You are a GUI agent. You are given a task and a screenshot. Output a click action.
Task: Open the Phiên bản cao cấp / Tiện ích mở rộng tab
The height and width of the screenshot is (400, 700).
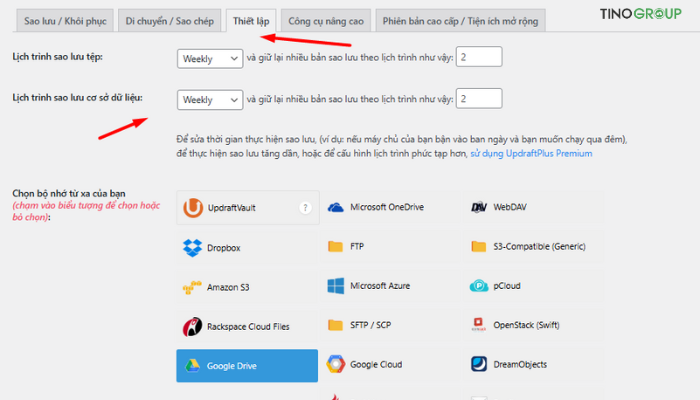460,21
